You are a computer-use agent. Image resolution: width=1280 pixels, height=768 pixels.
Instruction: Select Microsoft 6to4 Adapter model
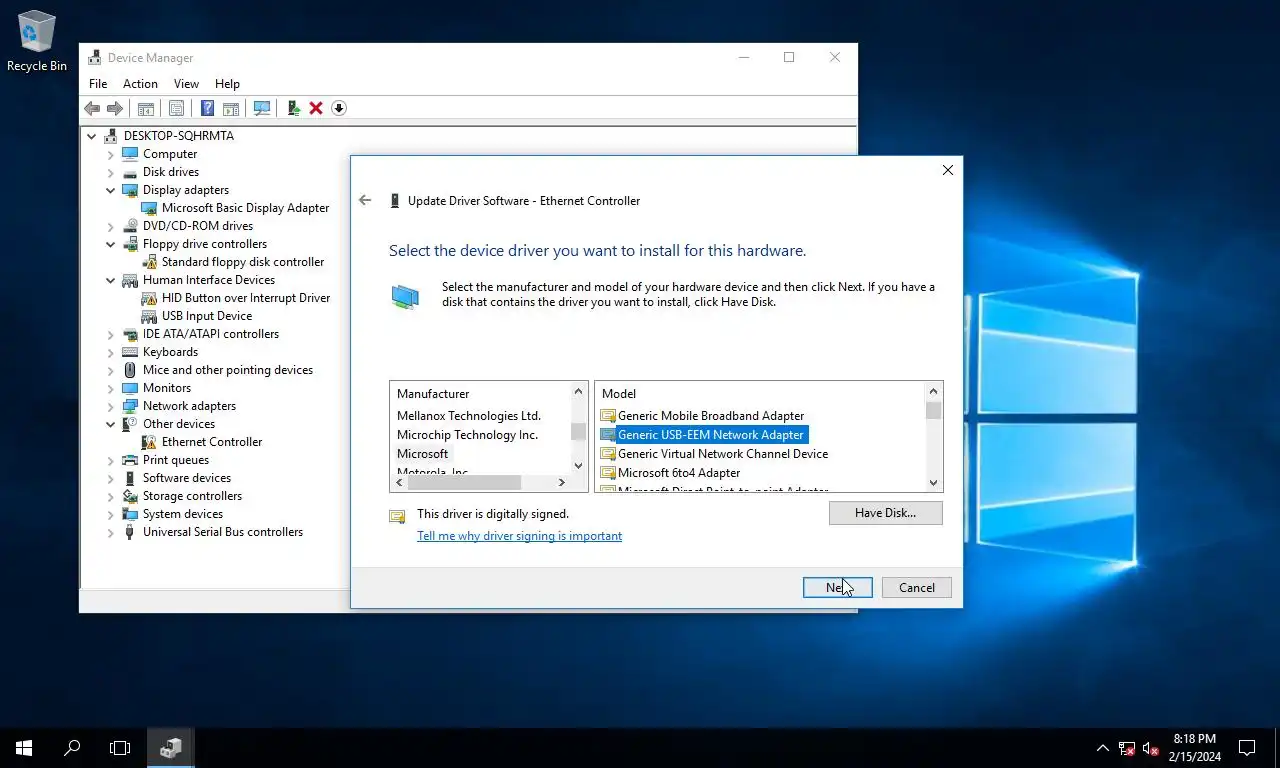(679, 473)
